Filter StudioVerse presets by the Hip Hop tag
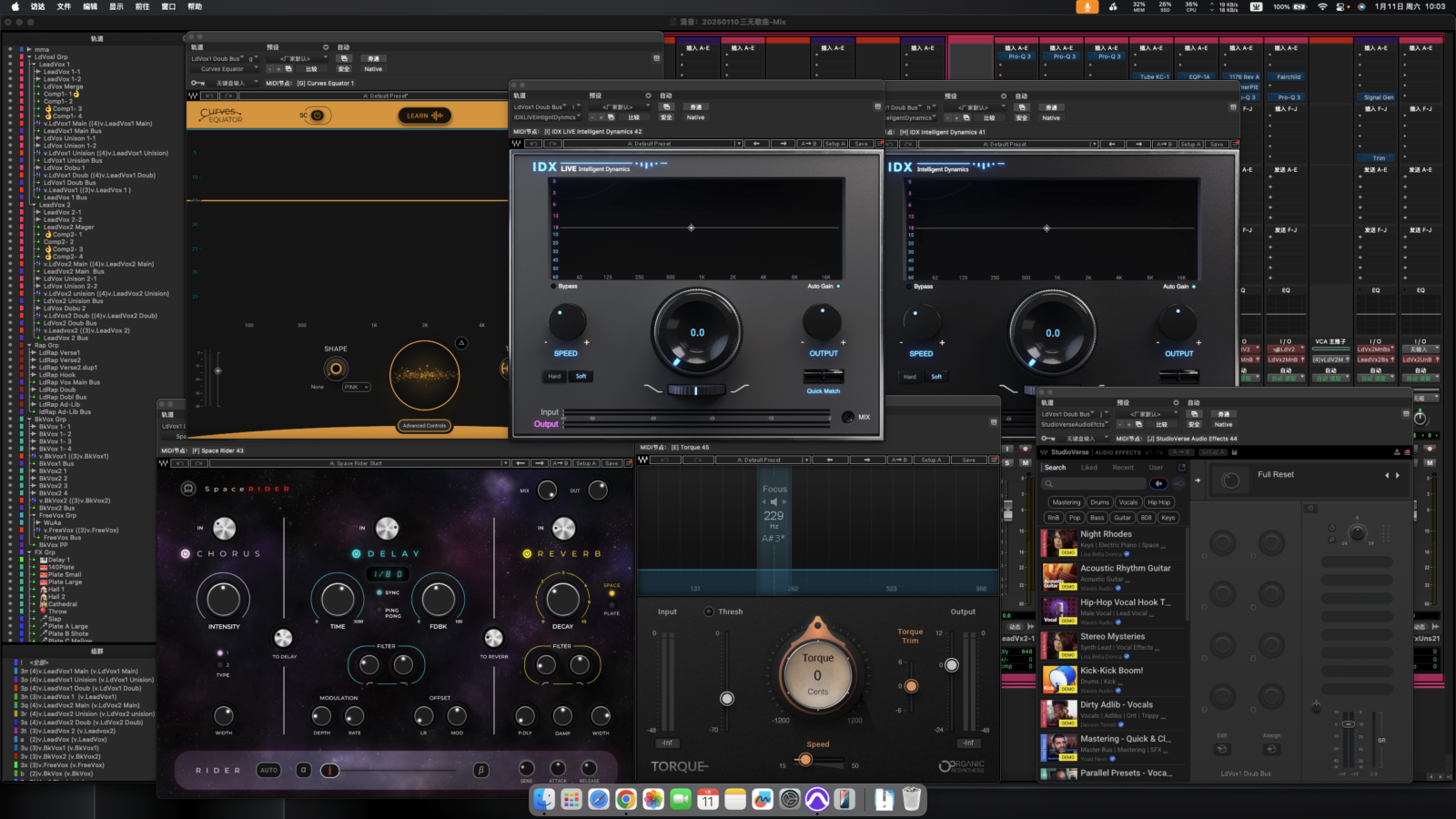This screenshot has width=1456, height=819. 1159,502
